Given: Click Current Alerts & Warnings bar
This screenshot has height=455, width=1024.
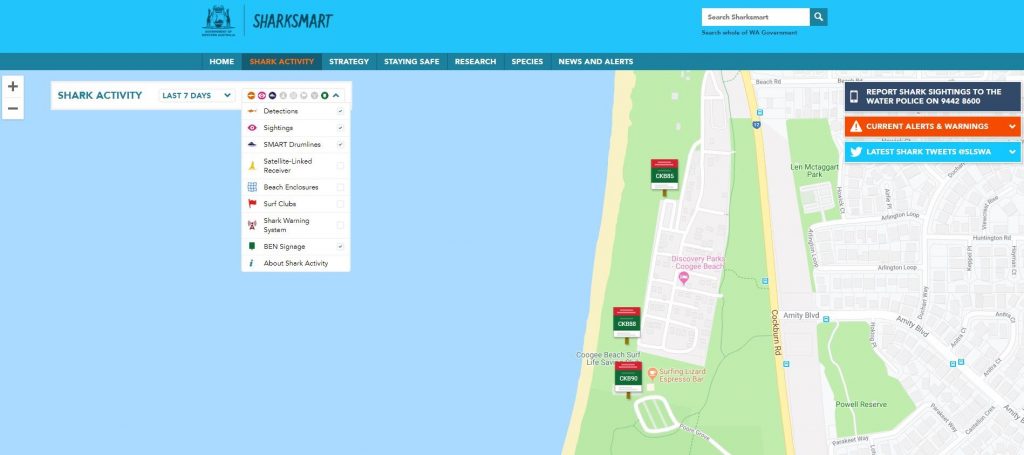Looking at the screenshot, I should point(933,127).
